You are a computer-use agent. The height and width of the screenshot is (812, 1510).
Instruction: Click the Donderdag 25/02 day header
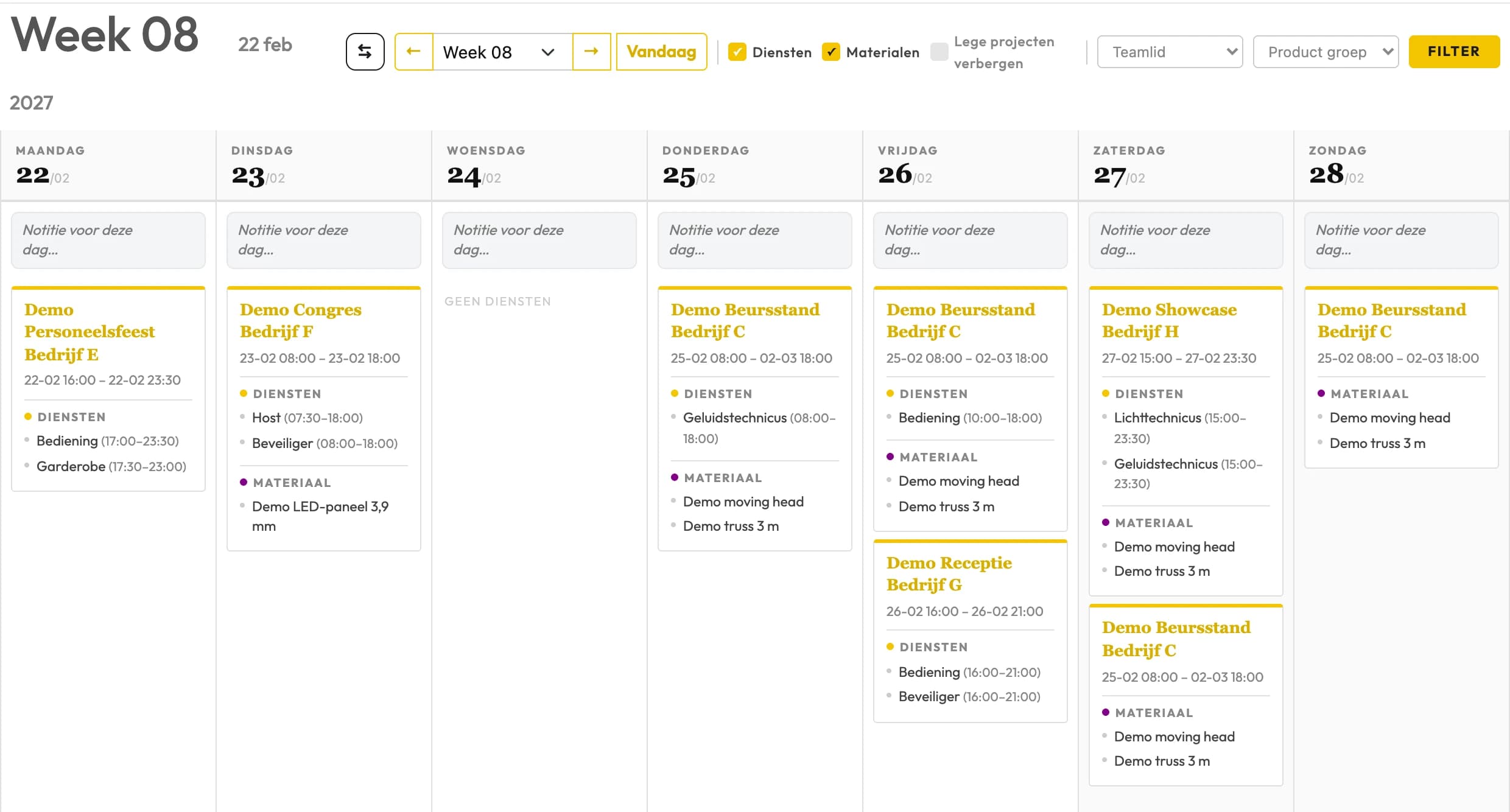(755, 166)
